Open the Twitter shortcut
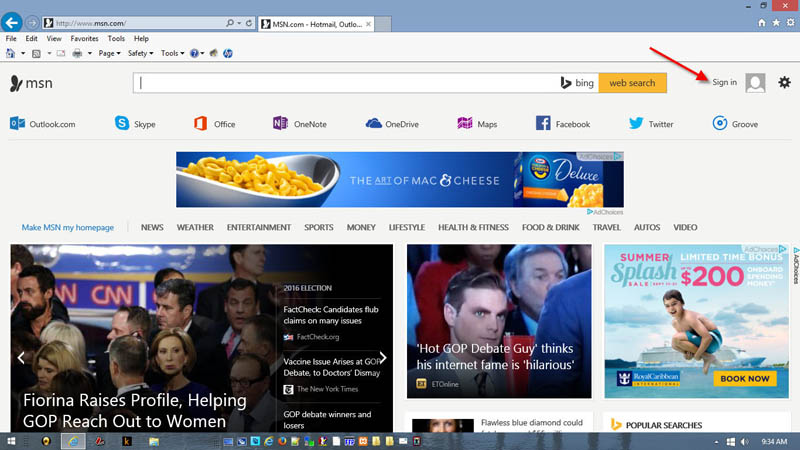Image resolution: width=800 pixels, height=450 pixels. click(x=651, y=124)
